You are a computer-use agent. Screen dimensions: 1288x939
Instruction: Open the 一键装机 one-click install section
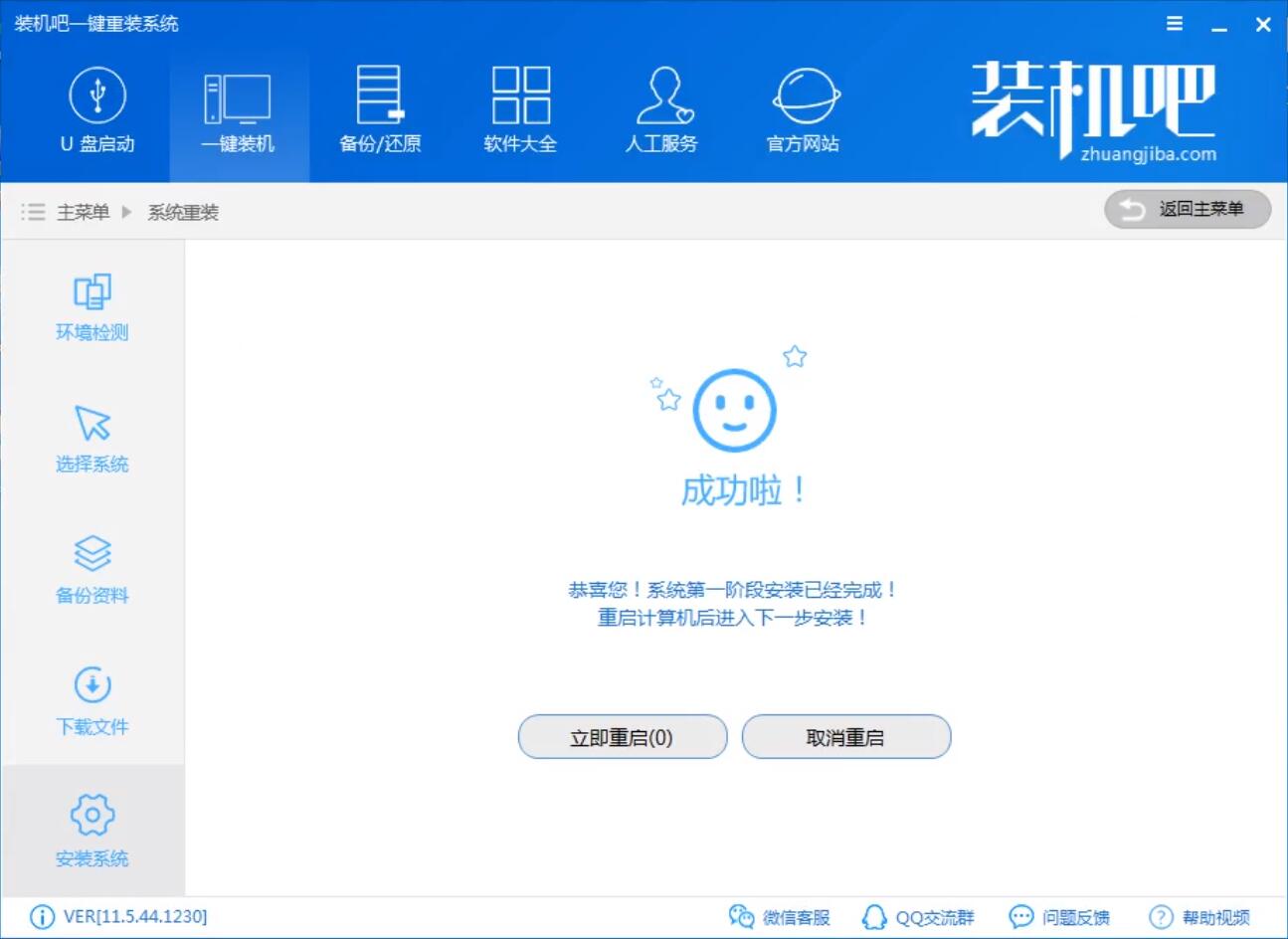pos(238,109)
